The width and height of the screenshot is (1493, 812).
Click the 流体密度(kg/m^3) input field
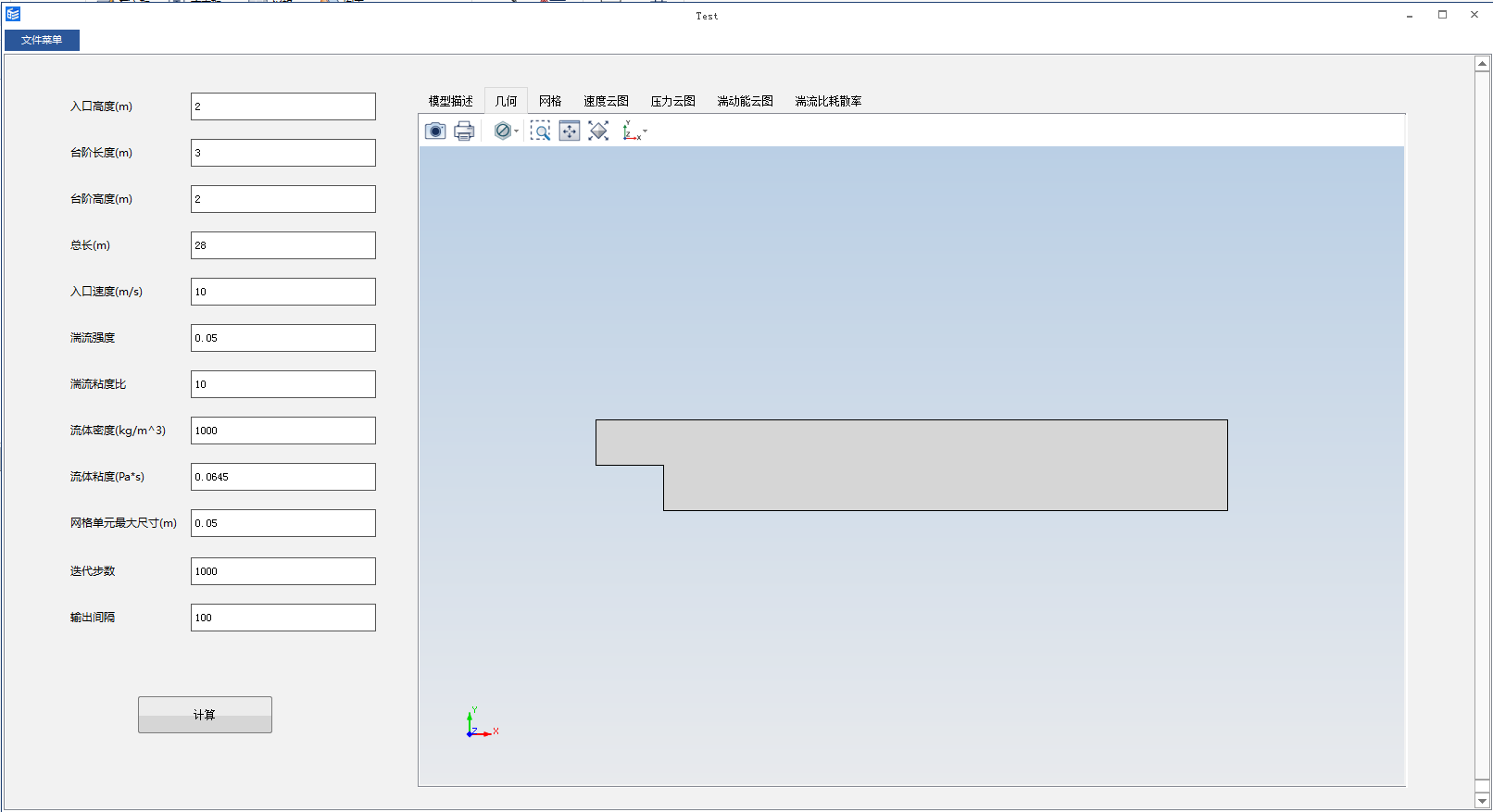[283, 431]
